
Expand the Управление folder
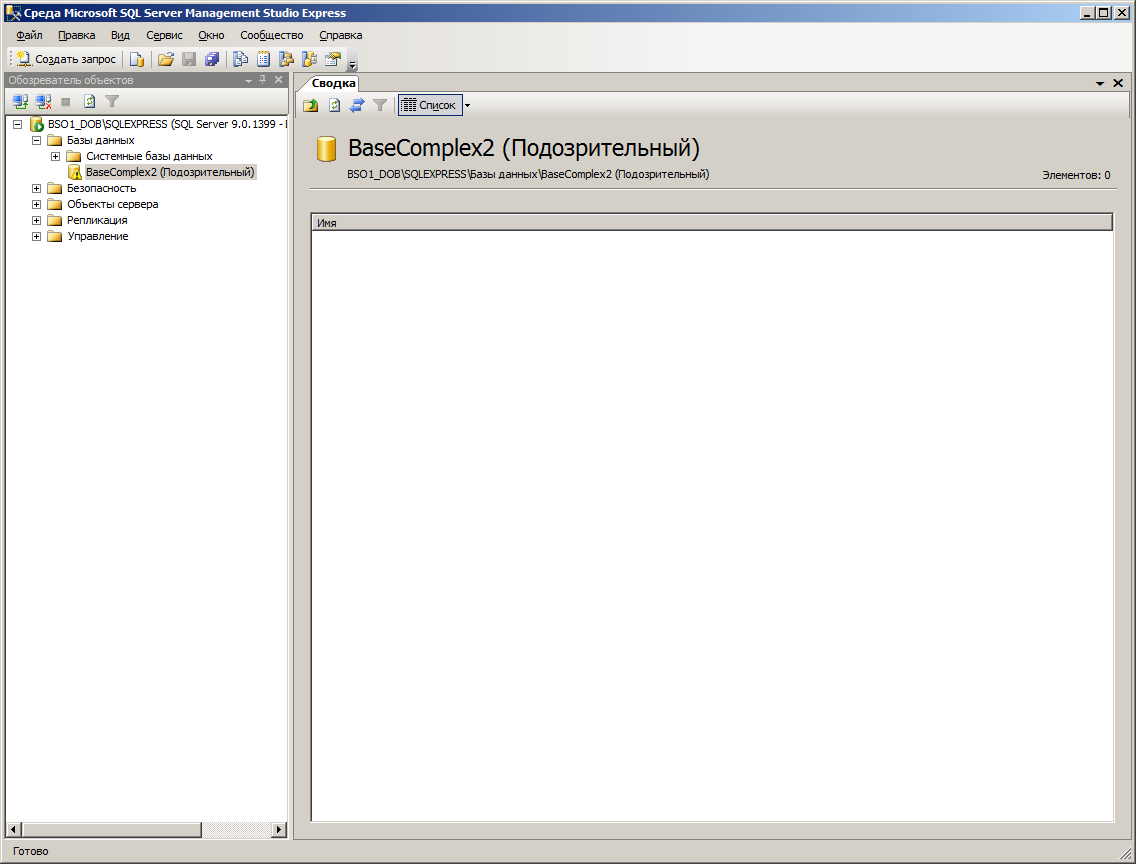pos(36,236)
